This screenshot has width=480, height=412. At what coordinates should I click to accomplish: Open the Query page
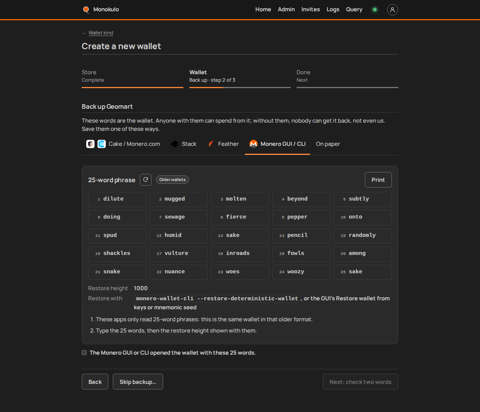pos(354,9)
